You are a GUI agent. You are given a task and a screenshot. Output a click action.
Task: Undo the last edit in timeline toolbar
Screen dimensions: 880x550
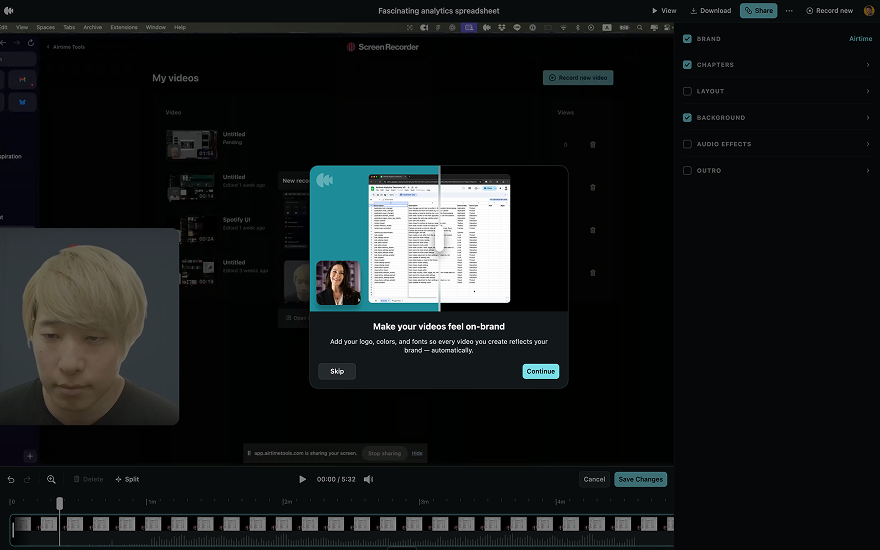tap(11, 479)
